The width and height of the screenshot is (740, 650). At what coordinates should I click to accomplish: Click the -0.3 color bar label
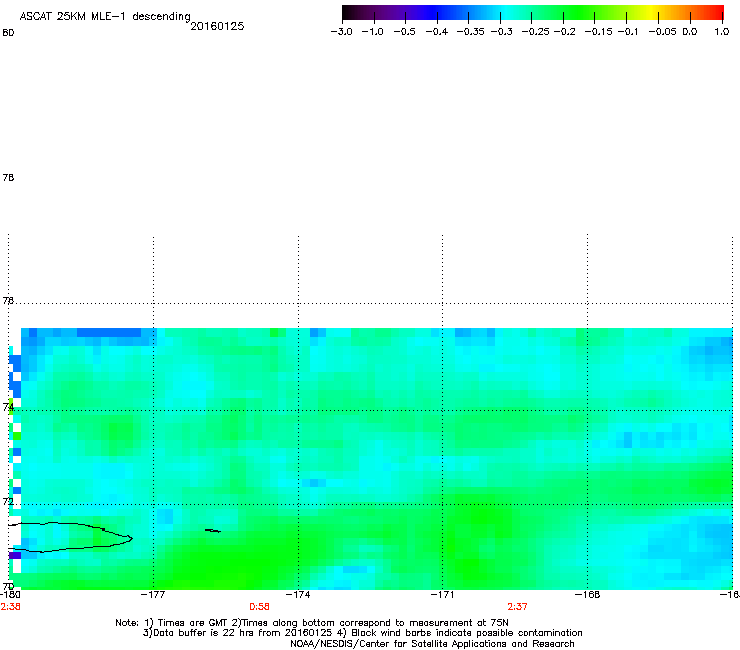tap(501, 32)
